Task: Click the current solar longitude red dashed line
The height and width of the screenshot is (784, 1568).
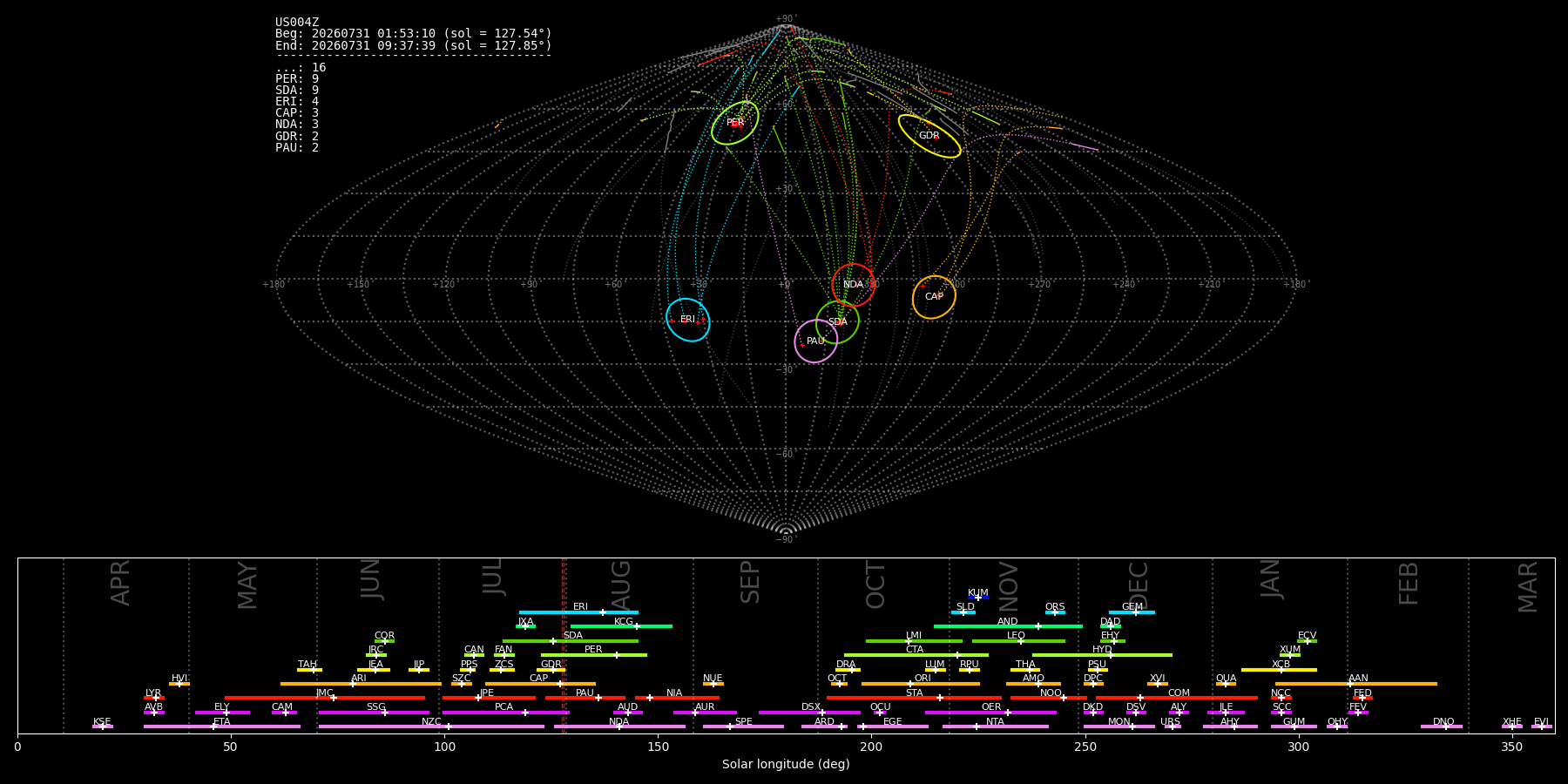Action: pos(564,645)
